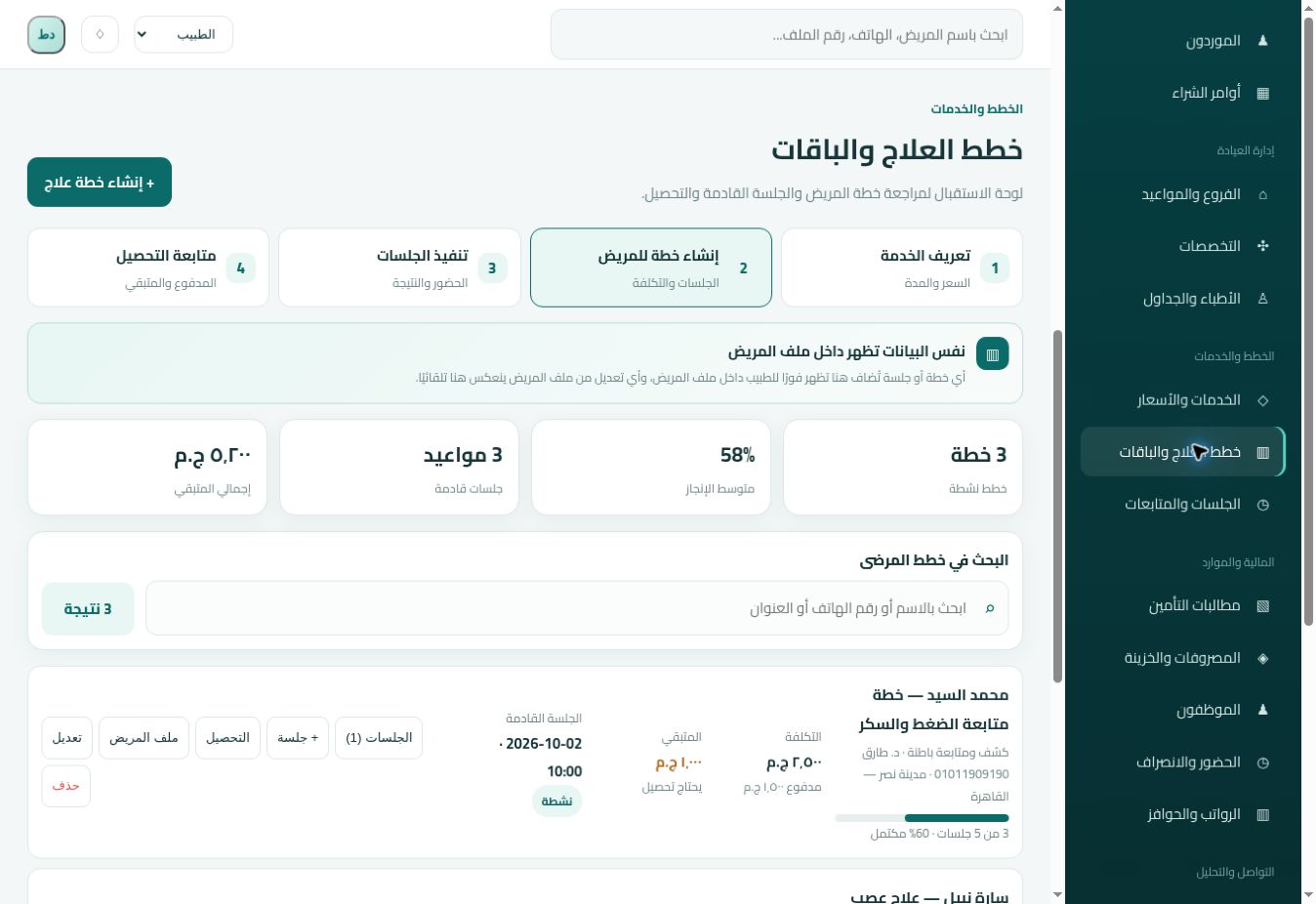Click the 3 نتيجة result count
The height and width of the screenshot is (904, 1316).
(88, 608)
